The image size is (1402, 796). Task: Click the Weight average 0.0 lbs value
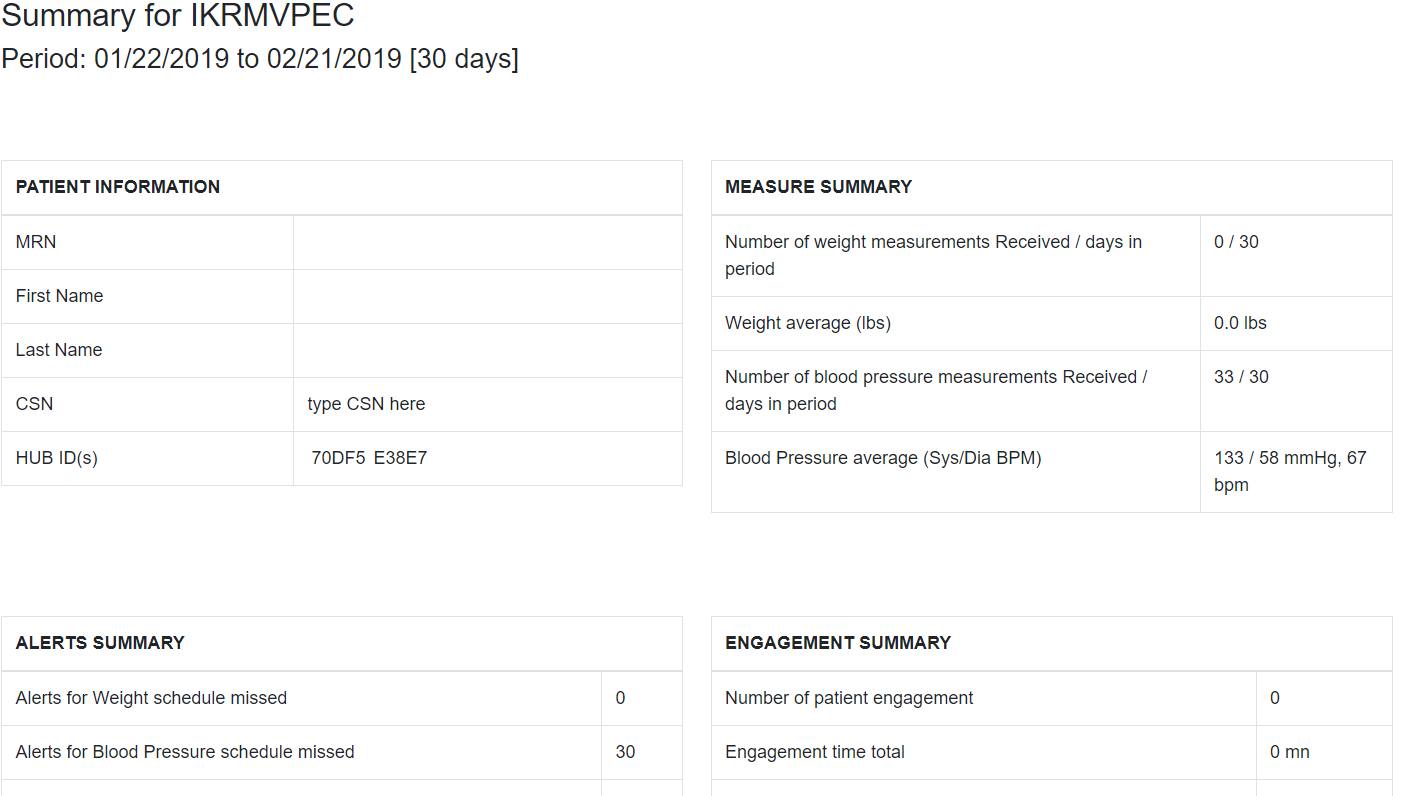pyautogui.click(x=1240, y=323)
